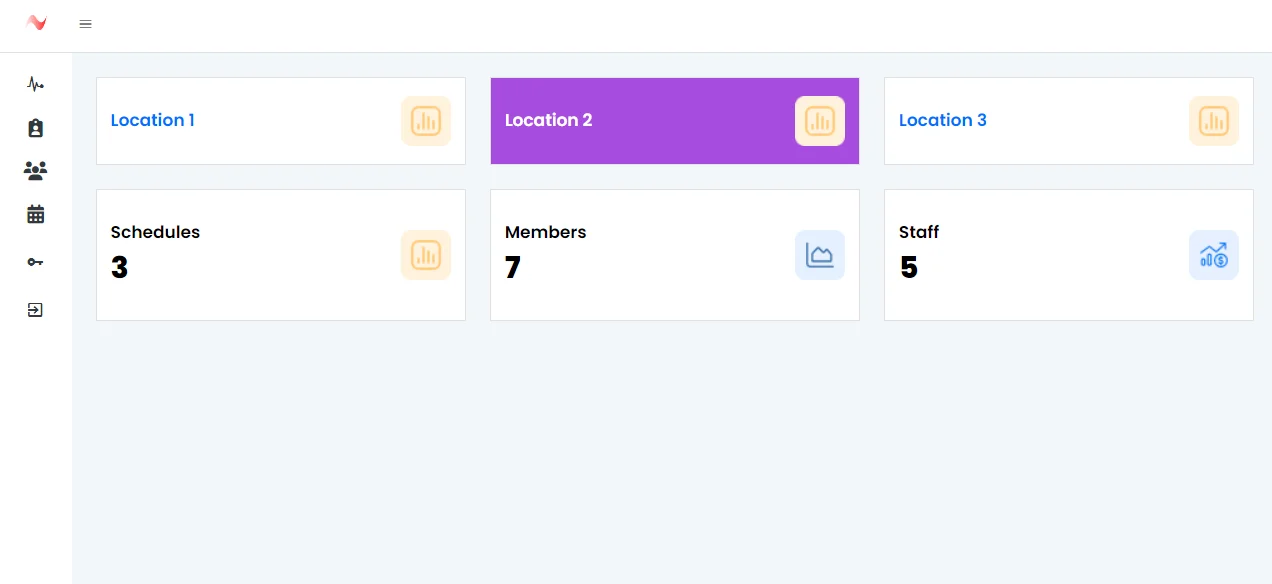The image size is (1272, 584).
Task: Click the Staff growth chart icon
Action: coord(1214,255)
